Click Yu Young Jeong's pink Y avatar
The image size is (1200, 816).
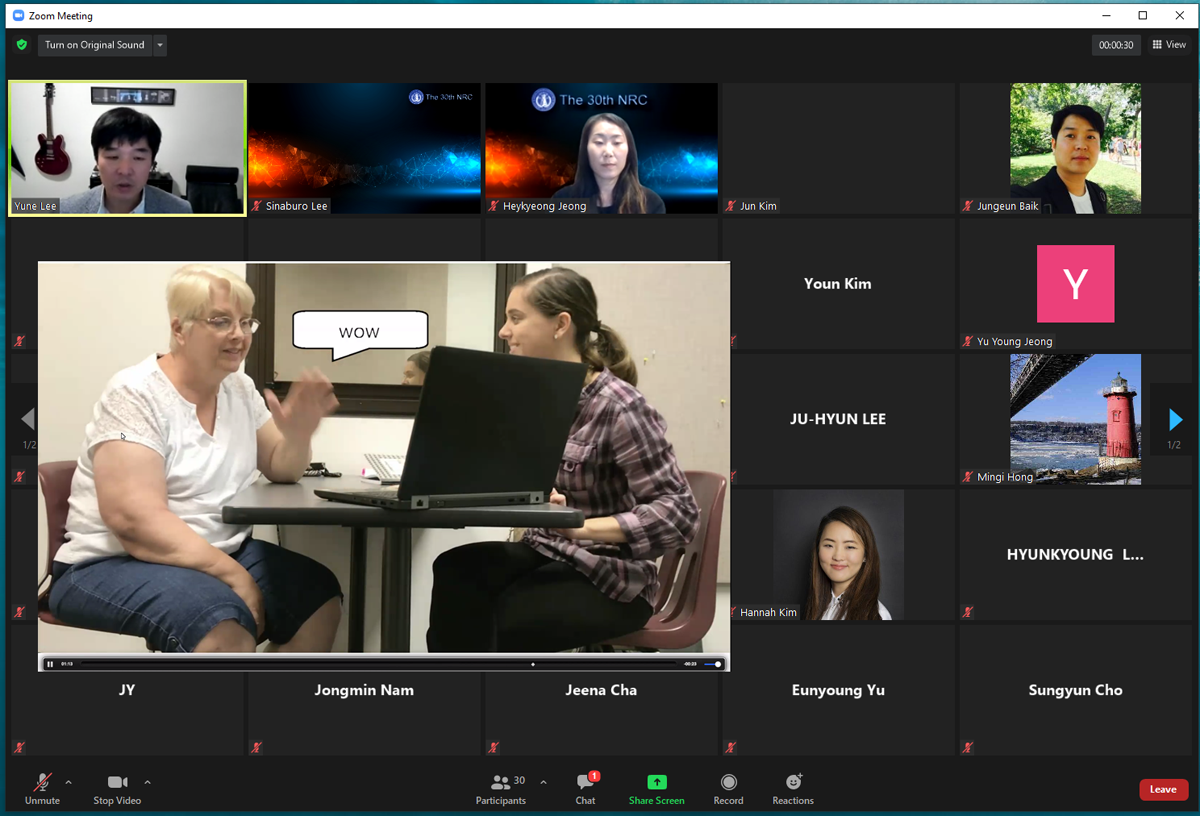[1075, 284]
